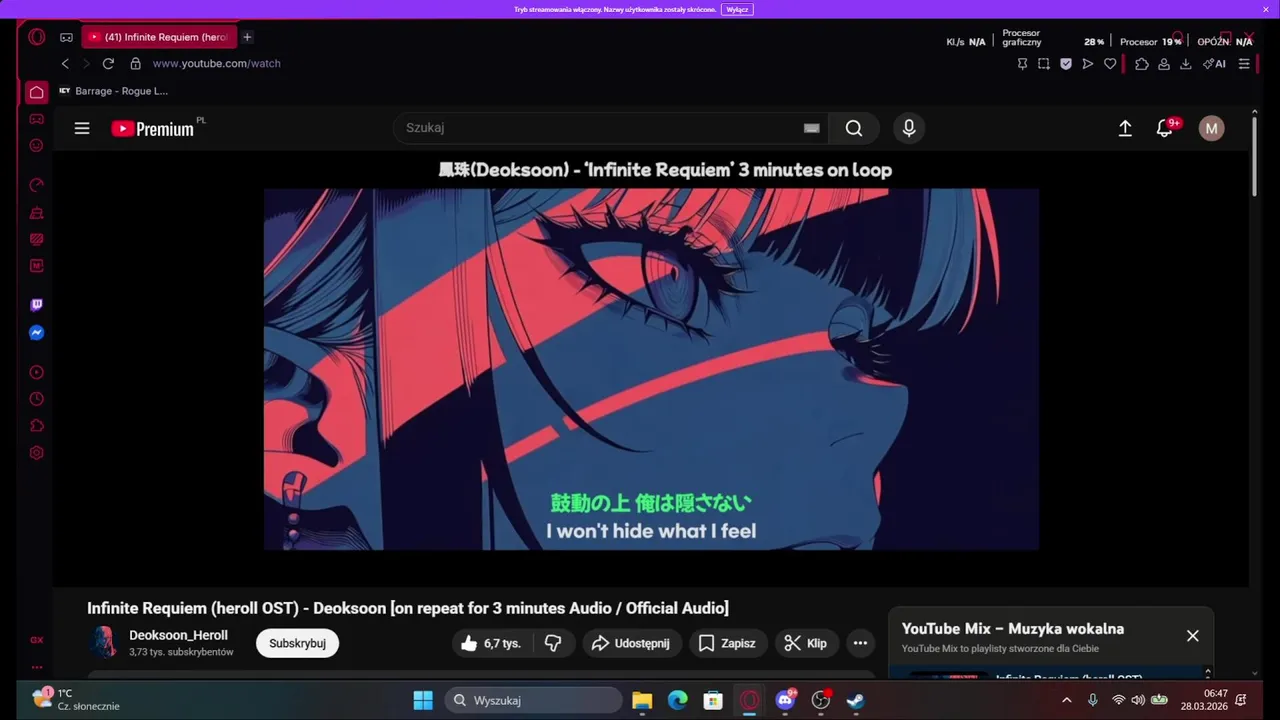This screenshot has width=1280, height=720.
Task: Open the M-labeled sidebar panel icon
Action: 37,266
